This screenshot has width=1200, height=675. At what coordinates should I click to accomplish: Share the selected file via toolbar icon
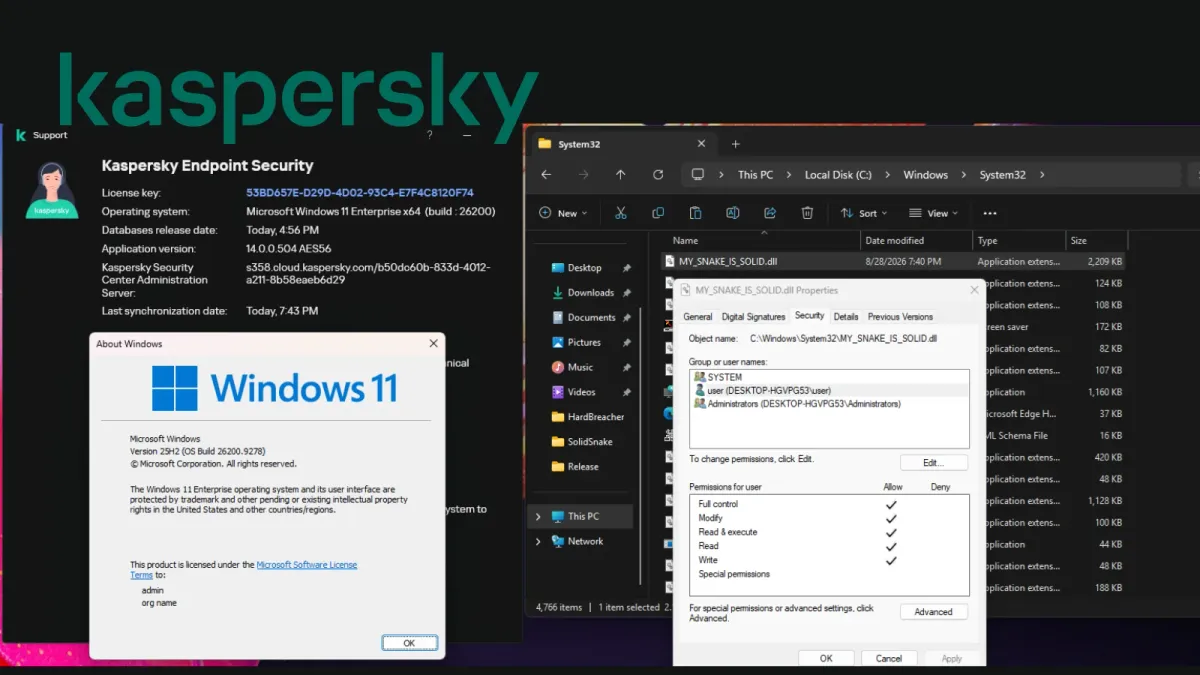coord(770,213)
